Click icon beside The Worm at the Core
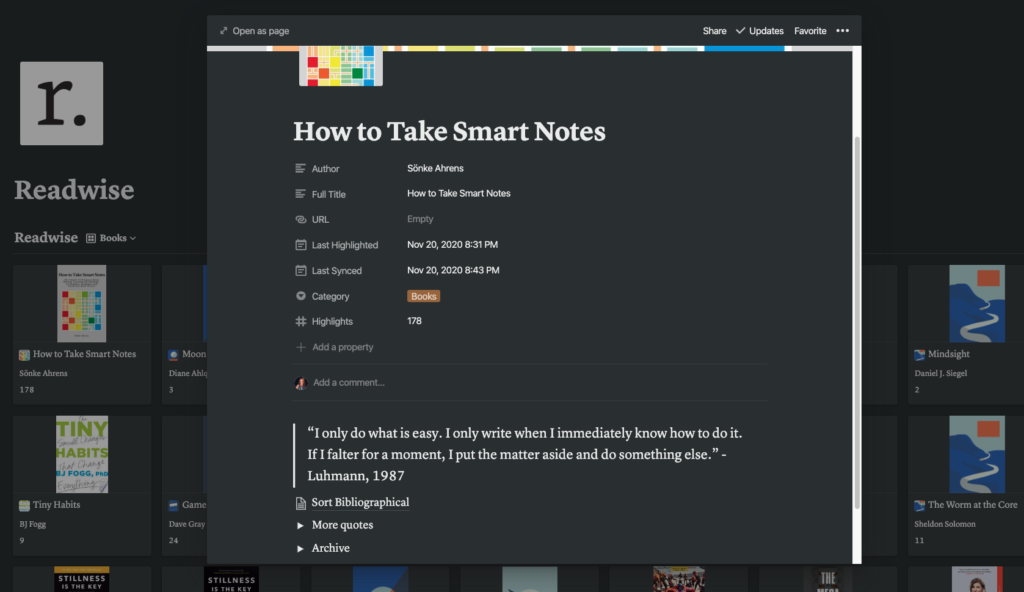 (920, 505)
